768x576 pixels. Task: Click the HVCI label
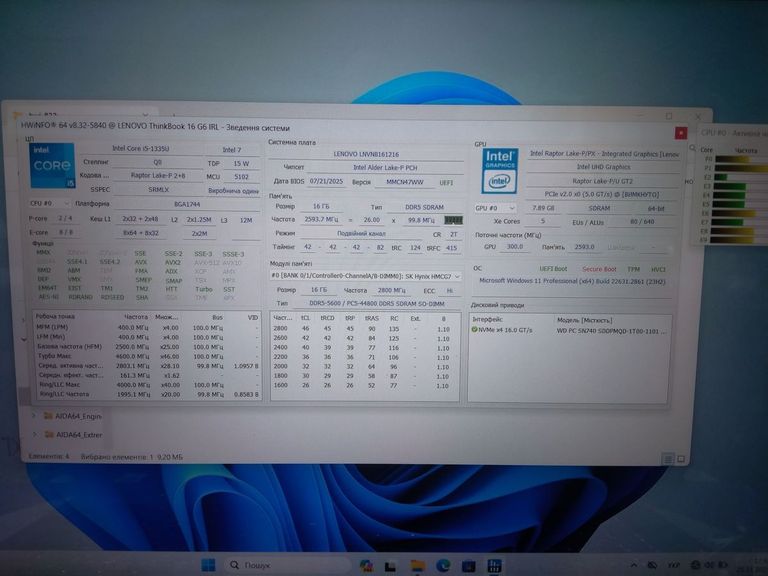click(658, 269)
